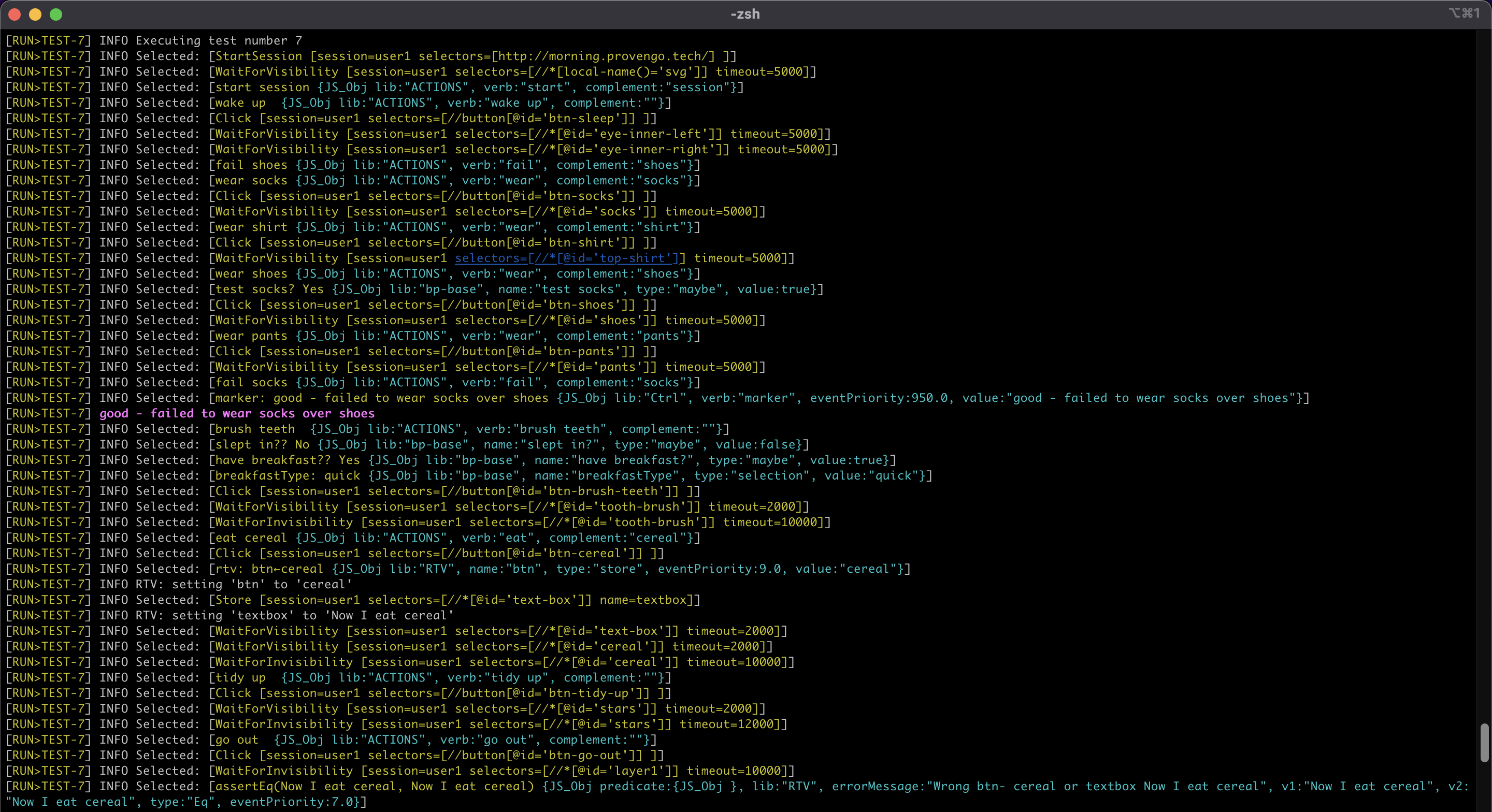Click the 'breakfastType: quick' line
Viewport: 1492px width, 812px height.
pos(469,476)
